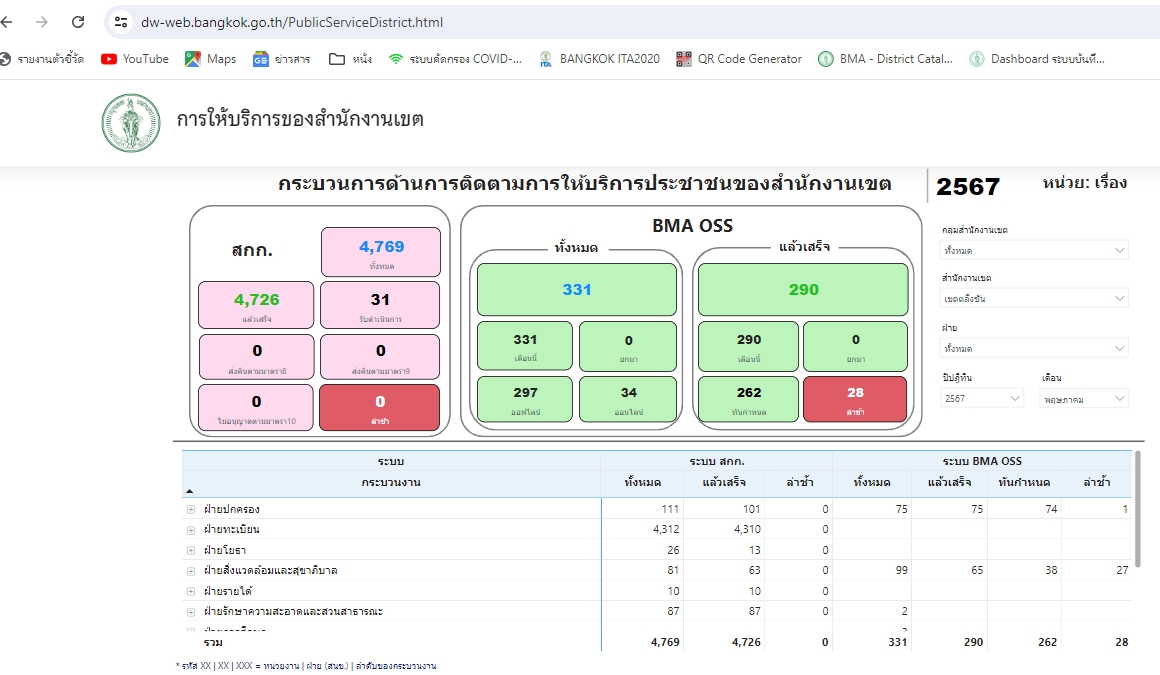Open the BANGKOK ITA2020 bookmark
The width and height of the screenshot is (1160, 675).
[599, 59]
